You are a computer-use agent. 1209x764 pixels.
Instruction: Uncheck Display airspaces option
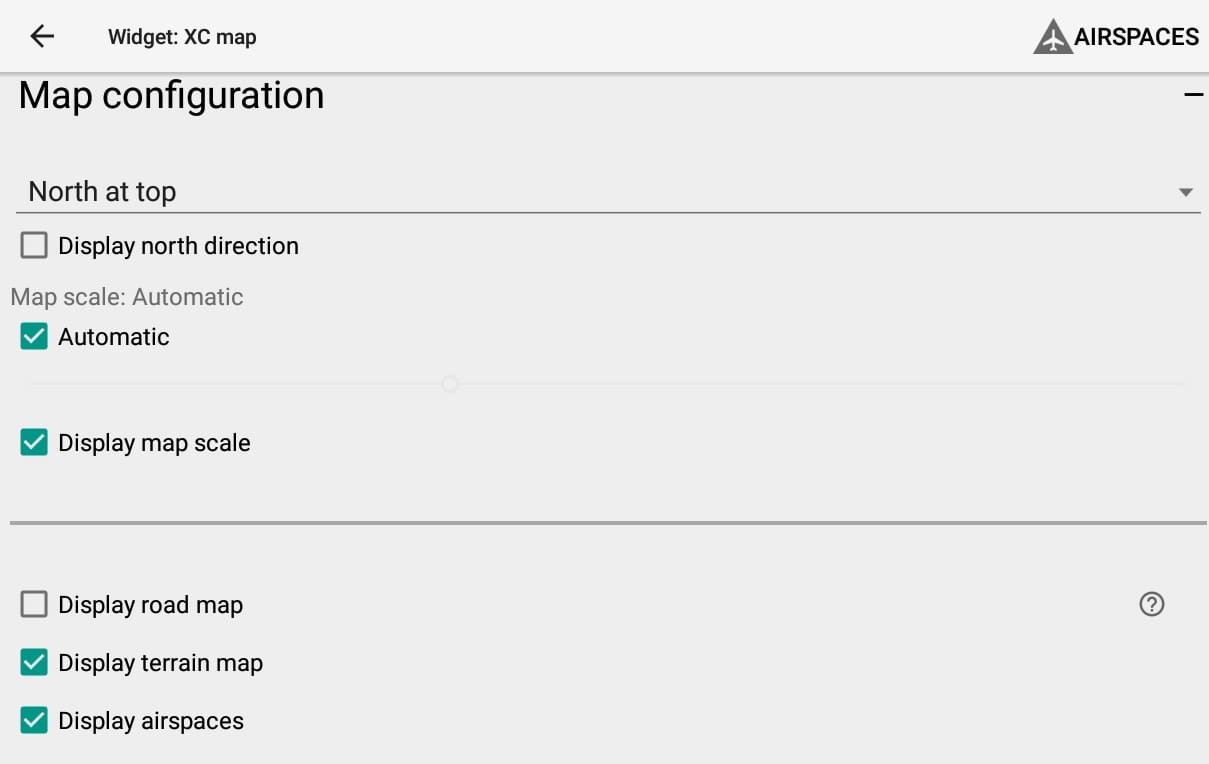(34, 720)
